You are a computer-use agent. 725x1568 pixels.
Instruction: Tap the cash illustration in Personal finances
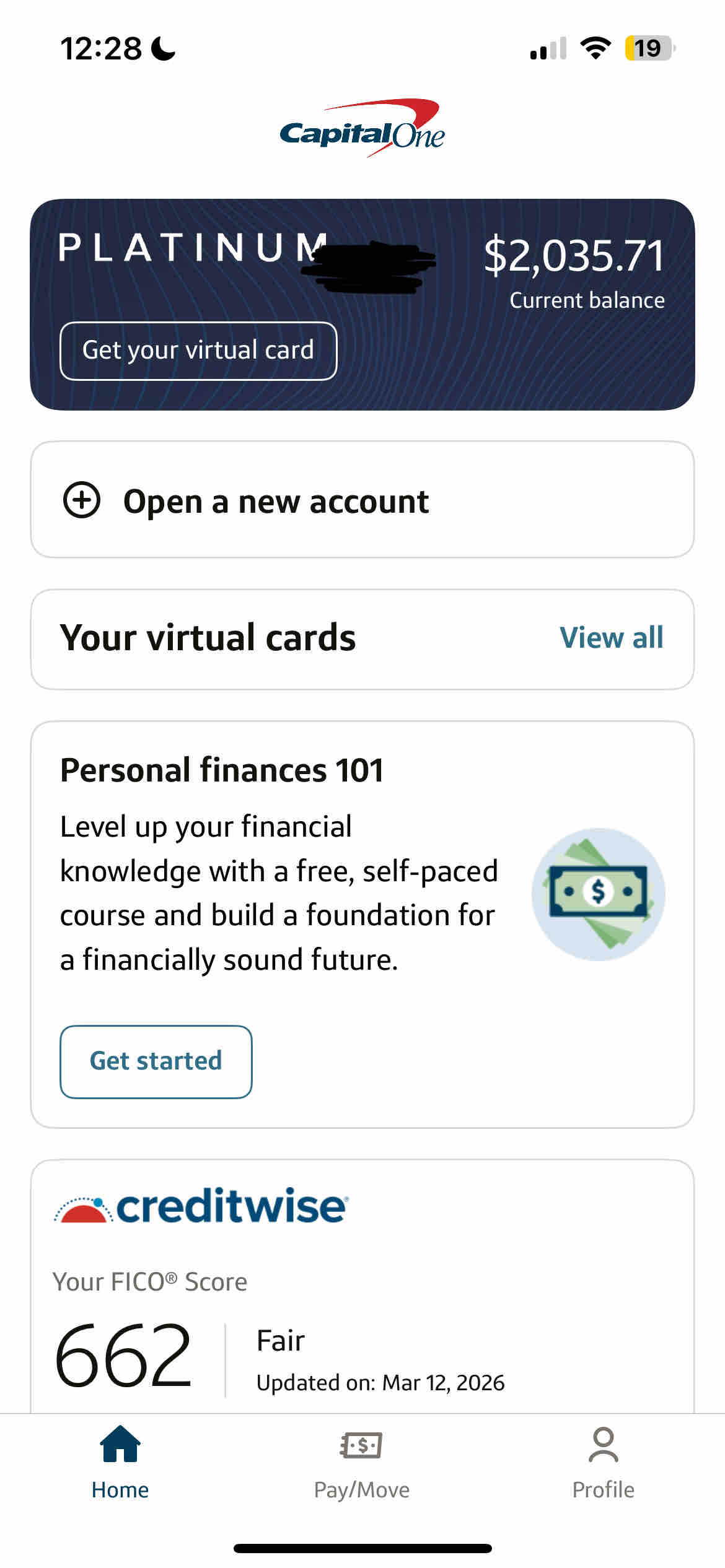[598, 894]
